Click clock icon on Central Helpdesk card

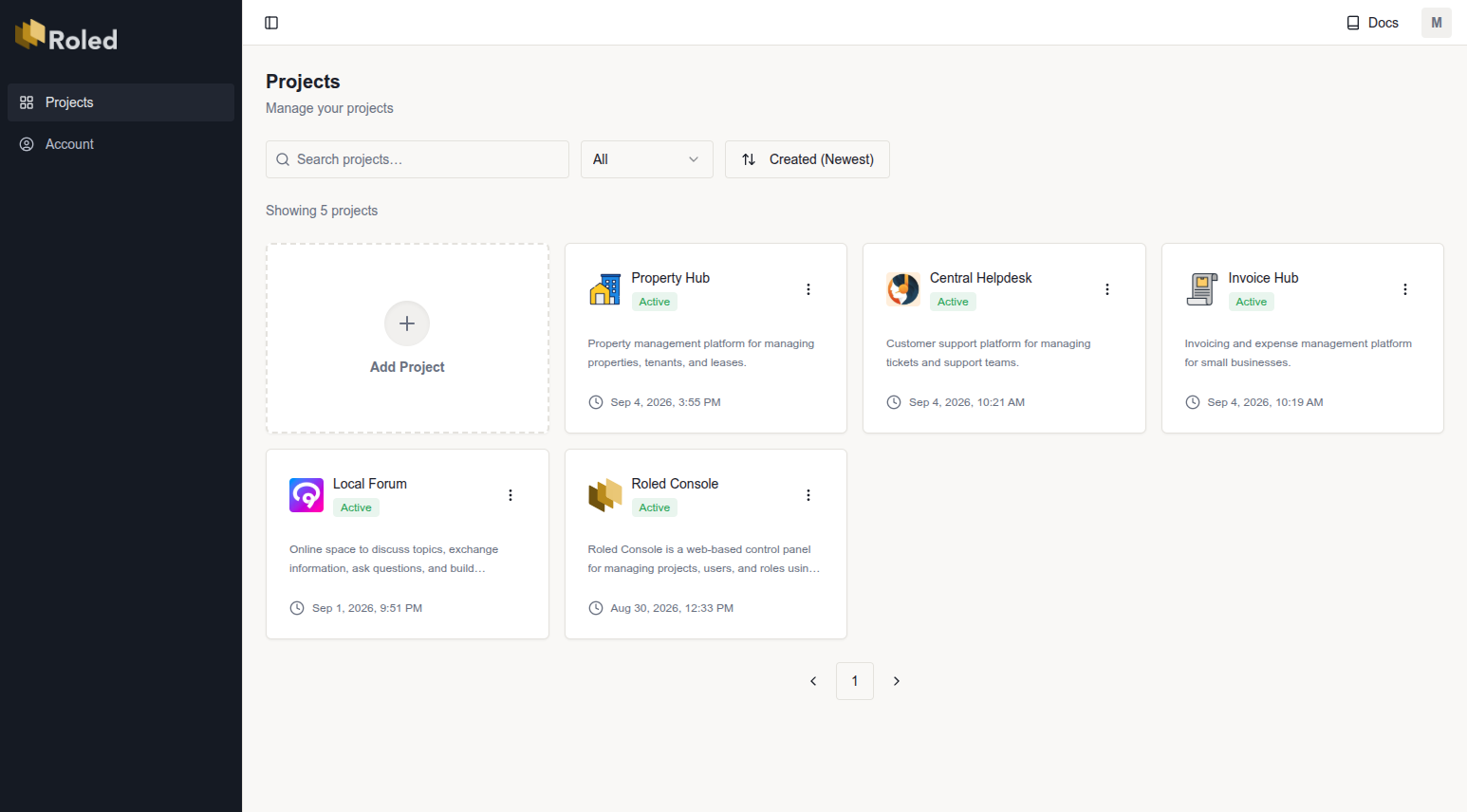[894, 402]
